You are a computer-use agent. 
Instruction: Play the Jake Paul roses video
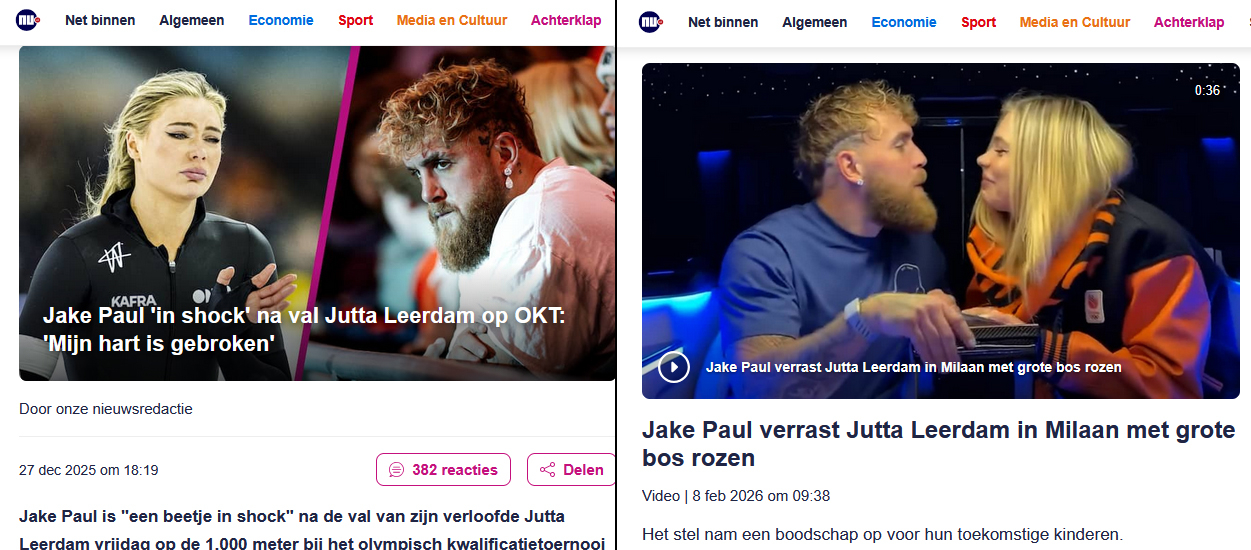click(674, 367)
